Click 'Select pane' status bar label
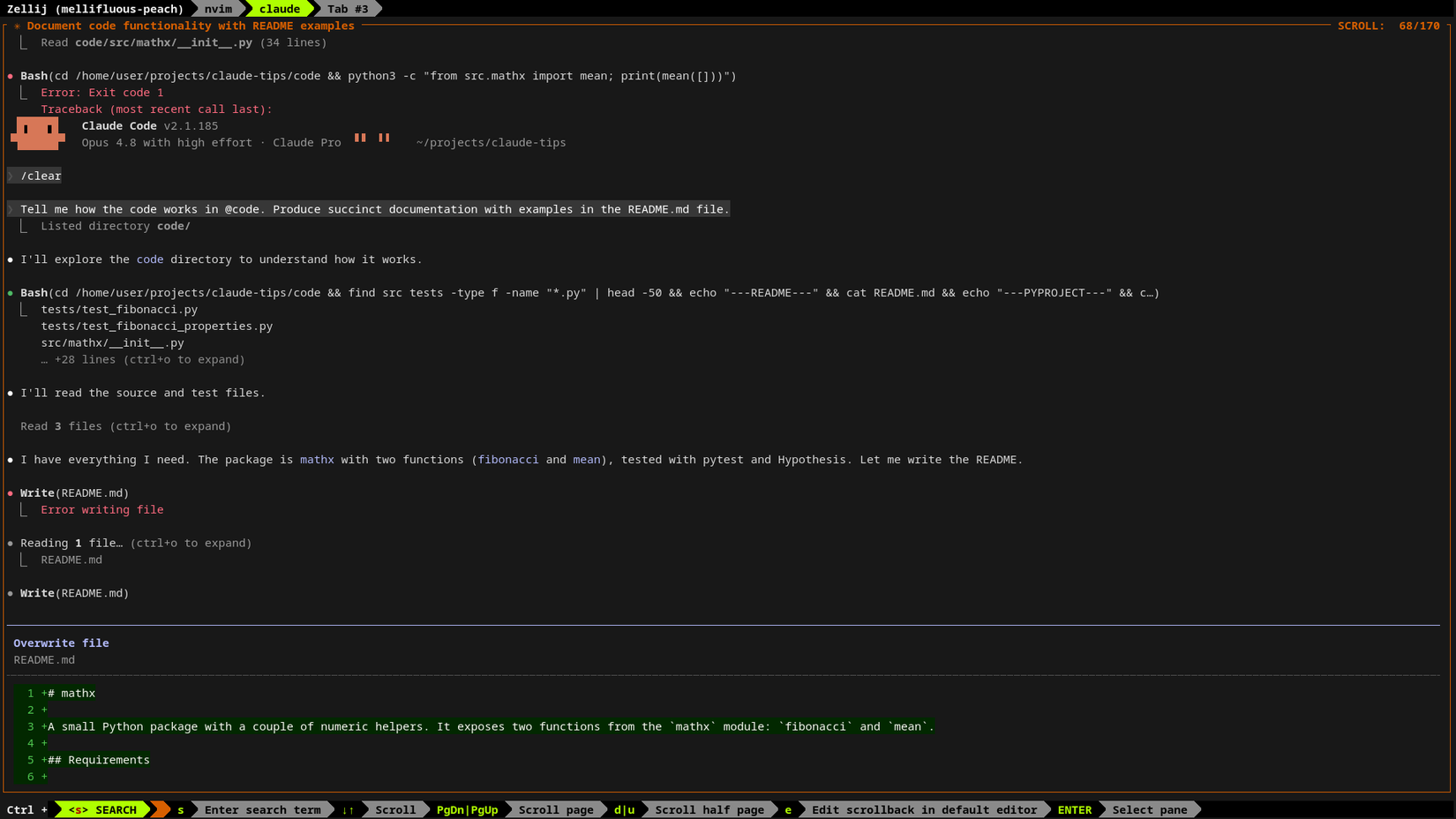The height and width of the screenshot is (819, 1456). point(1150,810)
